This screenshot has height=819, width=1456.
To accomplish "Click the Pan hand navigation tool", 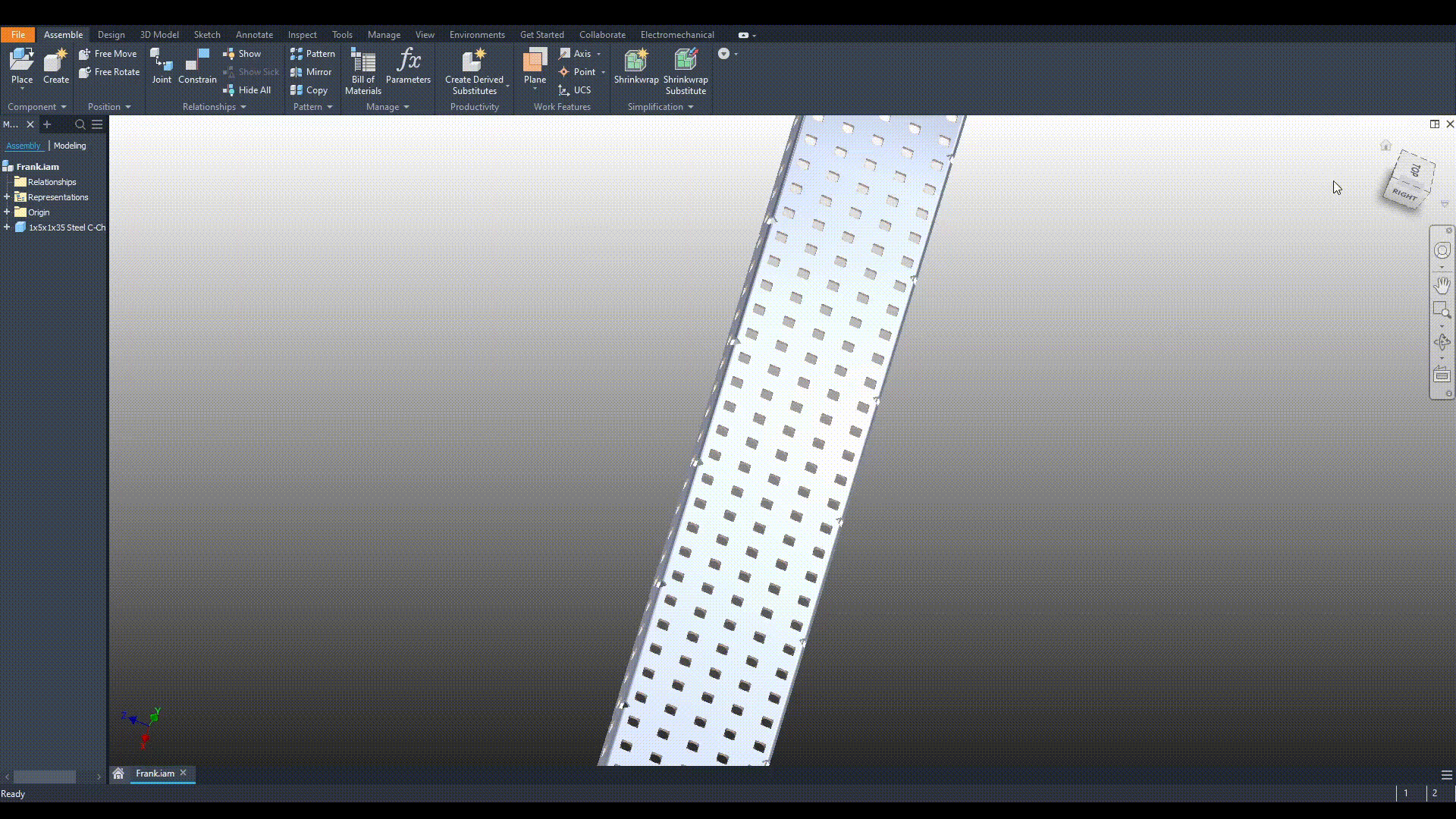I will 1442,285.
